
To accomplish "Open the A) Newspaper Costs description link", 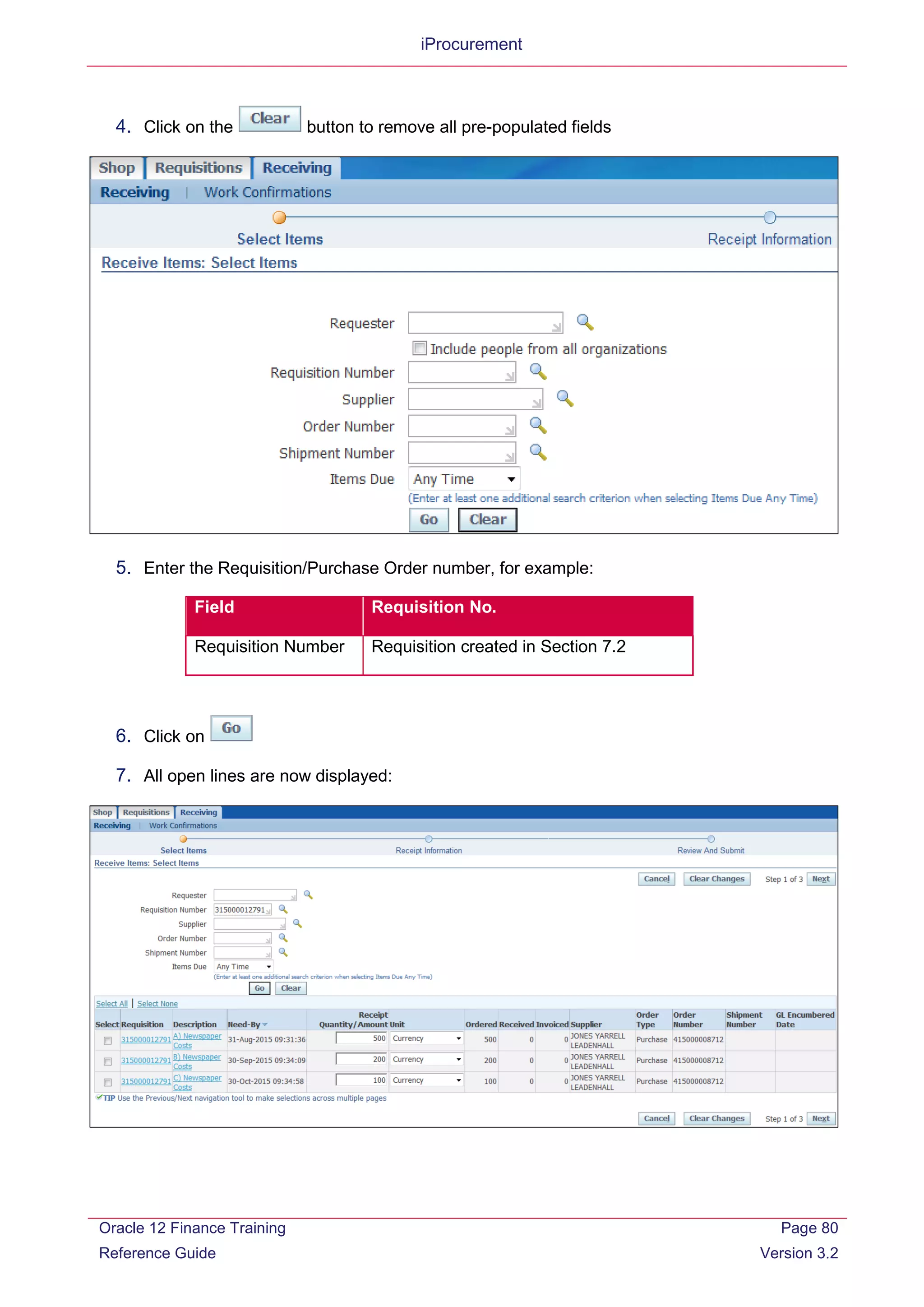I will click(x=197, y=1041).
